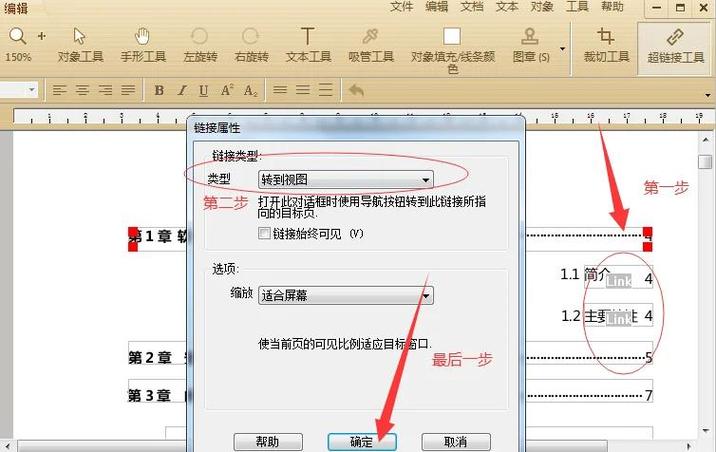Maximize the editor window

680,8
